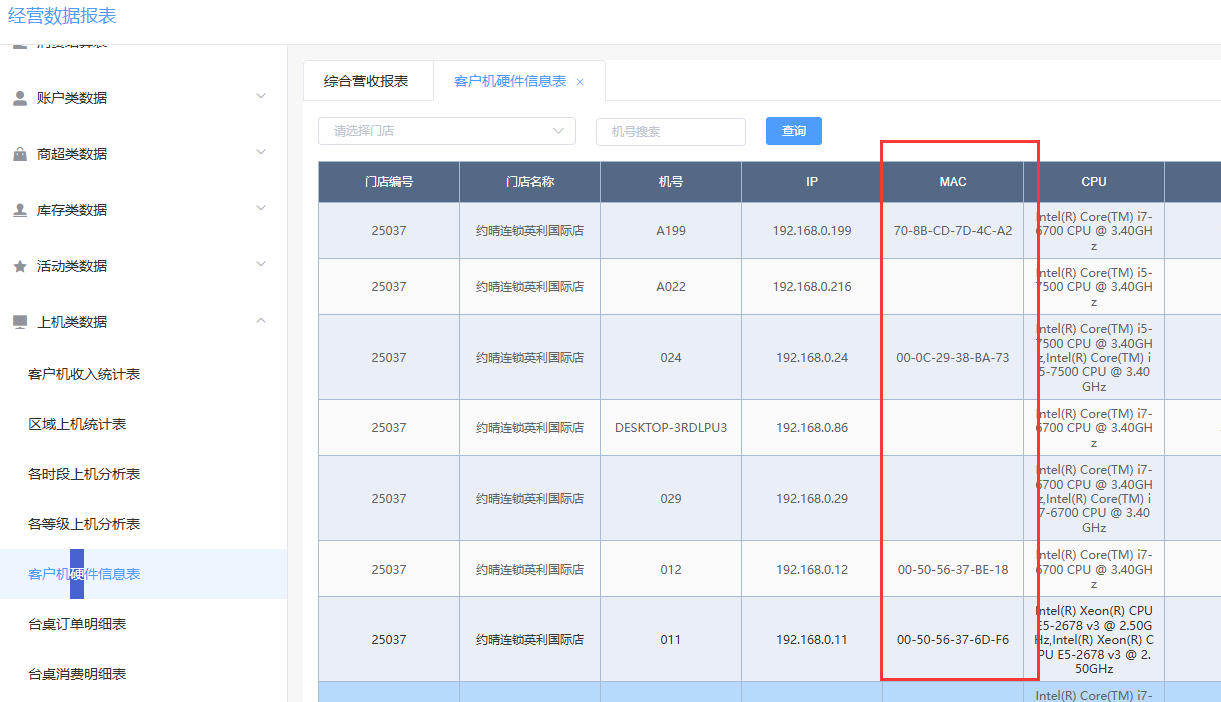The height and width of the screenshot is (702, 1221).
Task: Click IP cell 192.168.0.216
Action: pyautogui.click(x=812, y=287)
